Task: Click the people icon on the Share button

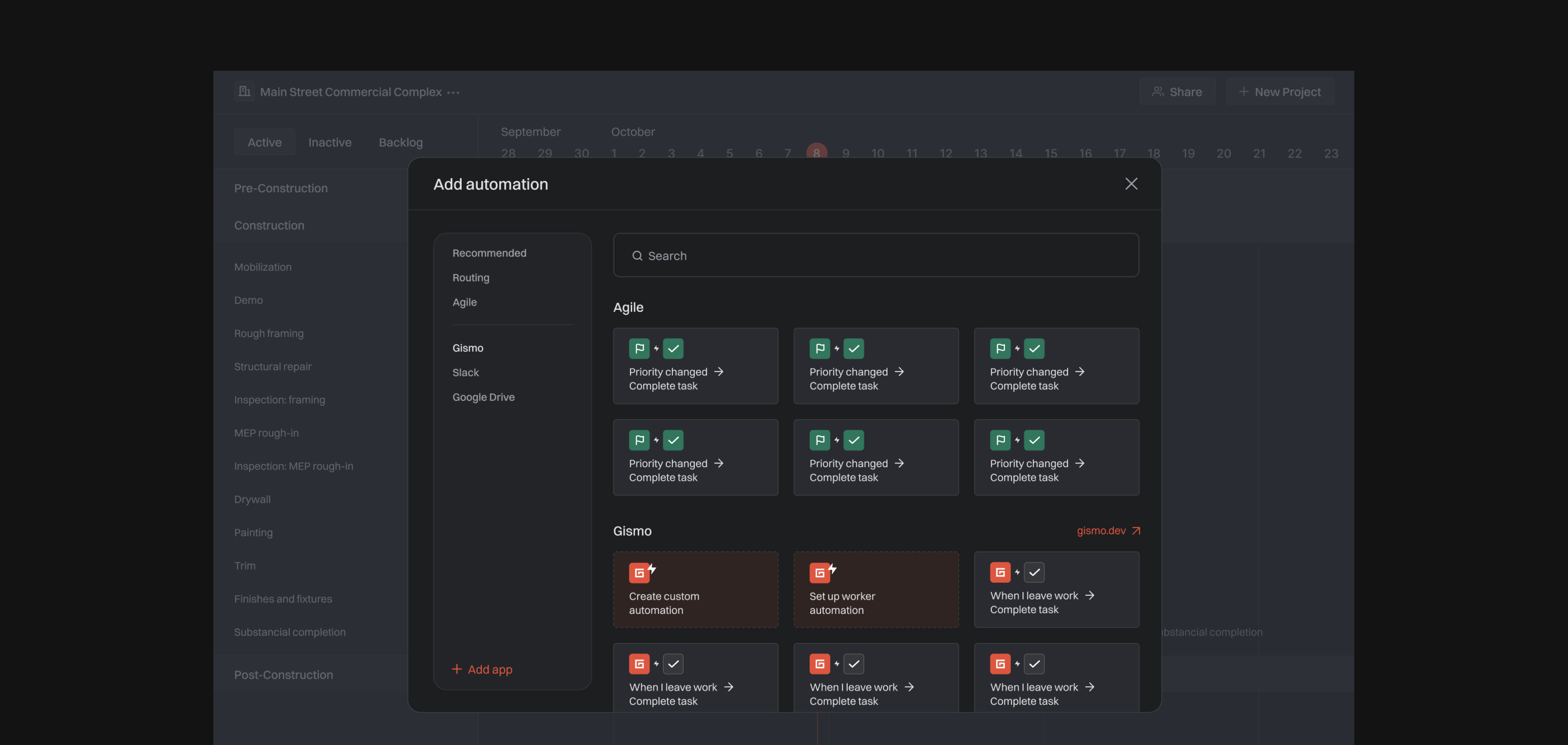Action: [1157, 91]
